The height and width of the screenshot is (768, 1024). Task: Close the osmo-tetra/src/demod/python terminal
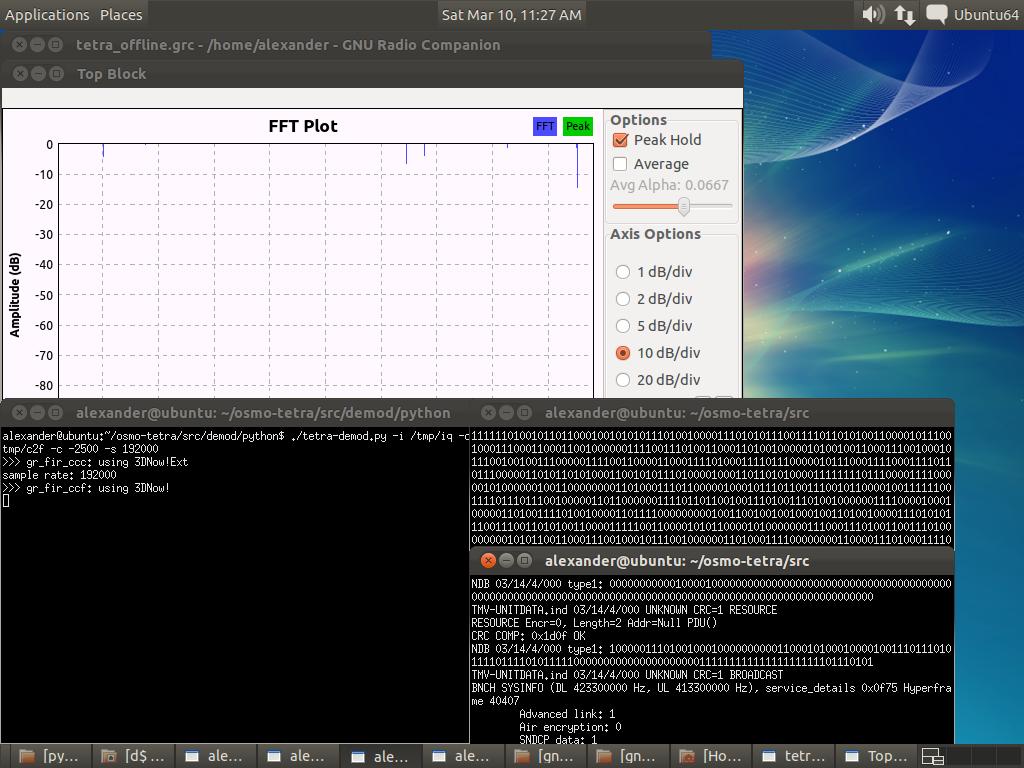[20, 413]
